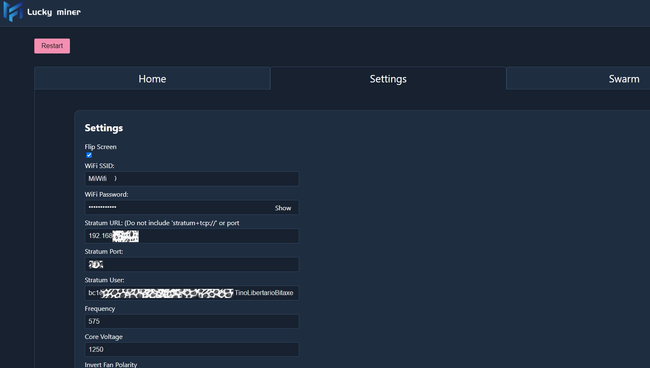Click the Settings panel heading
The width and height of the screenshot is (650, 368).
pos(104,128)
